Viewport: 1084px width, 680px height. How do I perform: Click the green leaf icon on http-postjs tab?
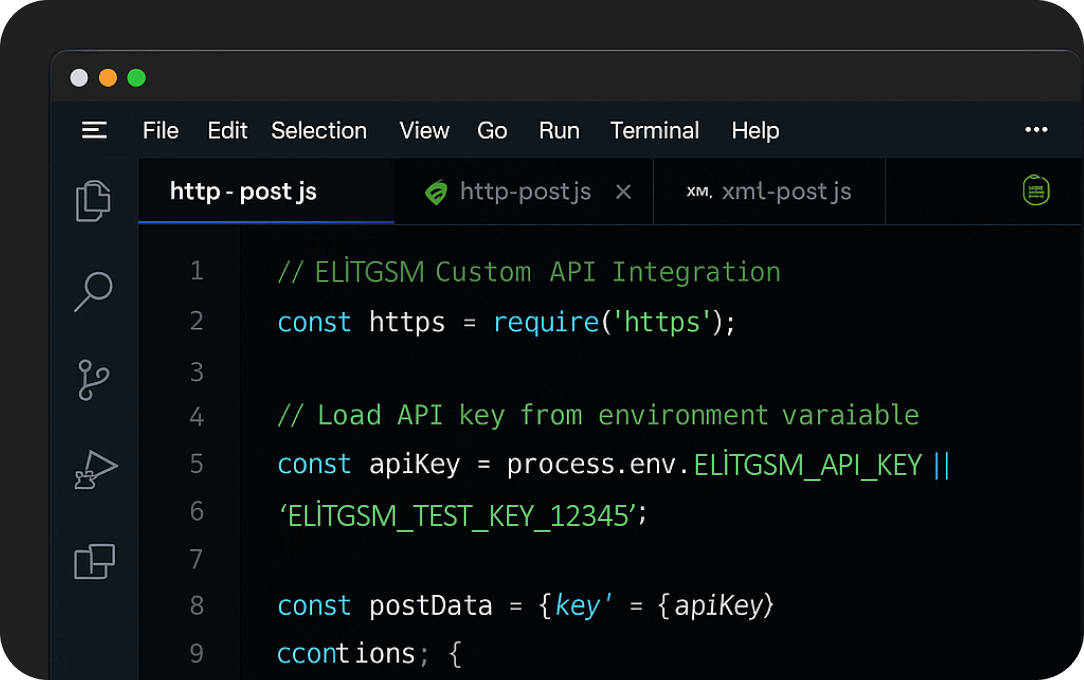436,191
